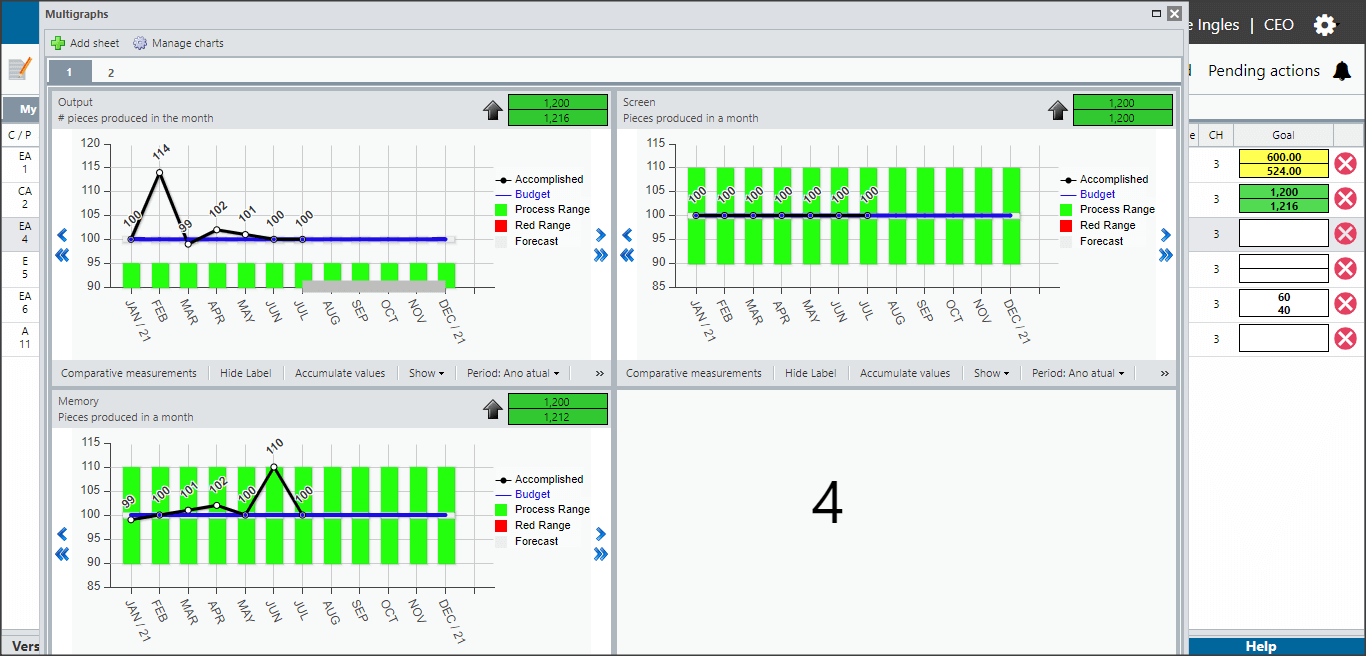This screenshot has width=1366, height=656.
Task: Open Show dropdown on Output chart
Action: (x=427, y=373)
